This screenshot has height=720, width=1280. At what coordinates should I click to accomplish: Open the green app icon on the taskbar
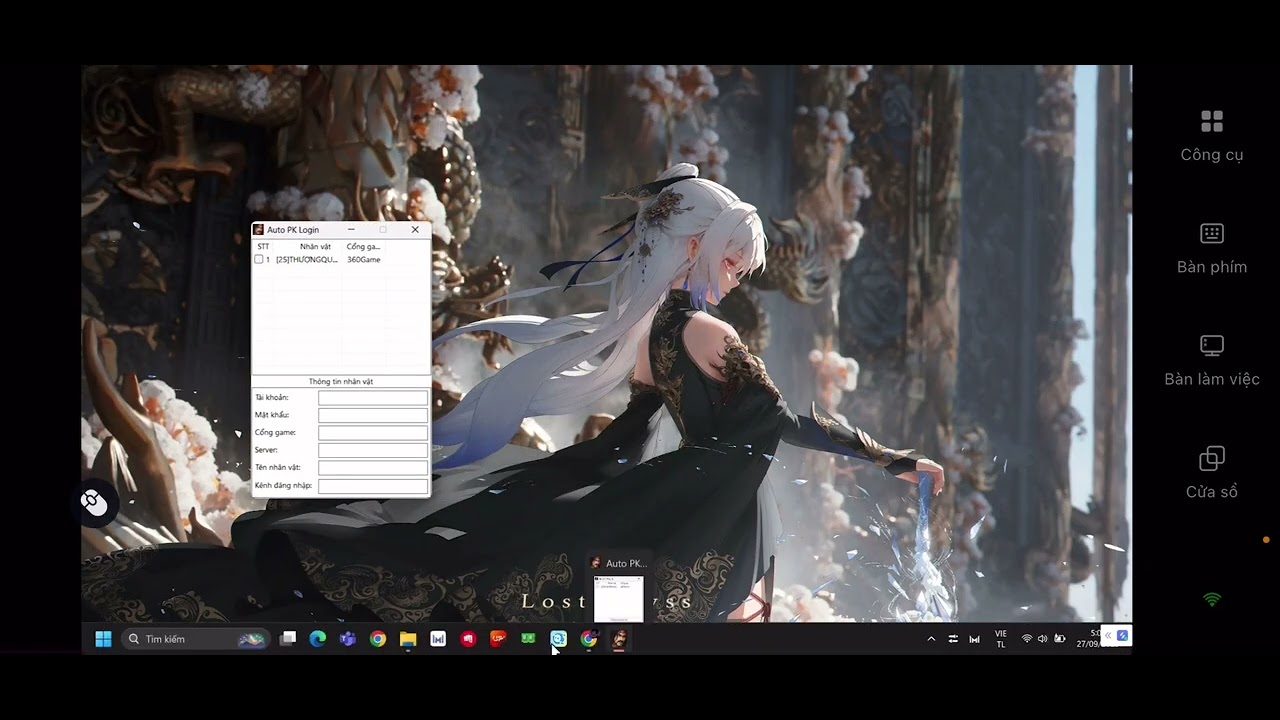(x=528, y=639)
